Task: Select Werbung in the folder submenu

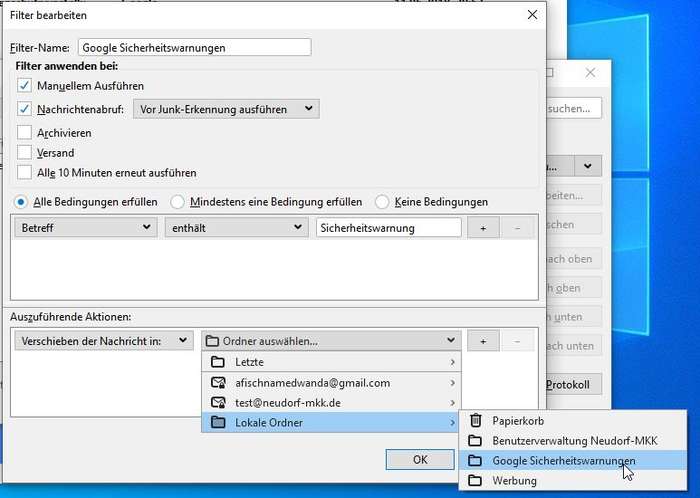Action: point(514,481)
